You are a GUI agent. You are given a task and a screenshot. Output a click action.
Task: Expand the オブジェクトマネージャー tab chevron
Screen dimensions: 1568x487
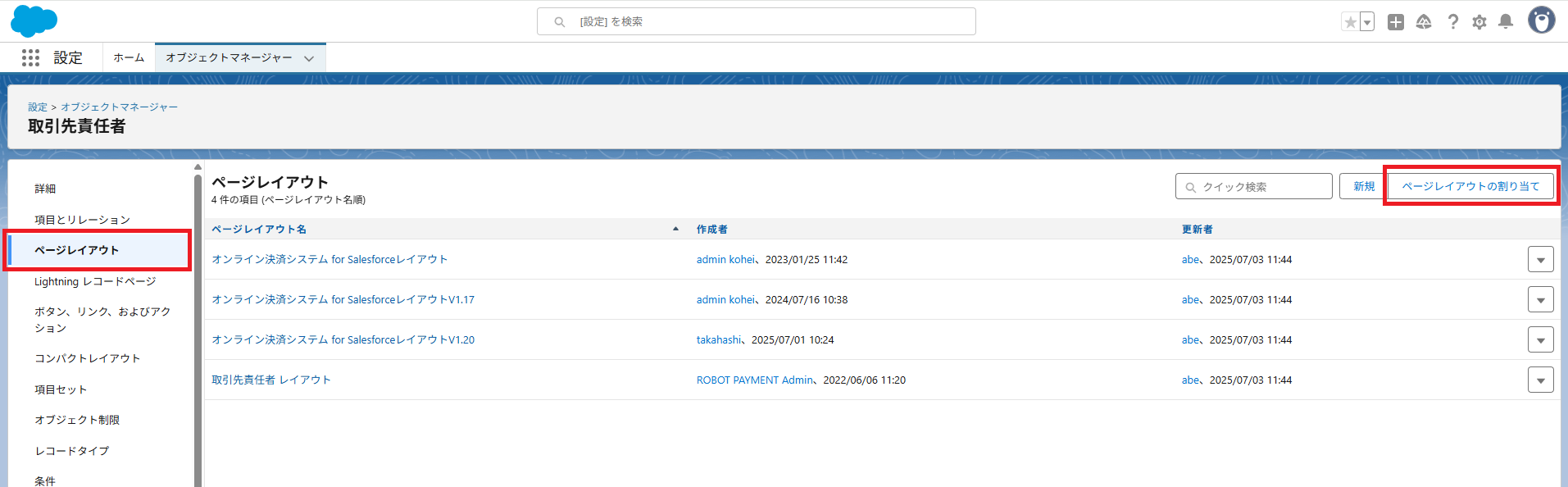[309, 58]
